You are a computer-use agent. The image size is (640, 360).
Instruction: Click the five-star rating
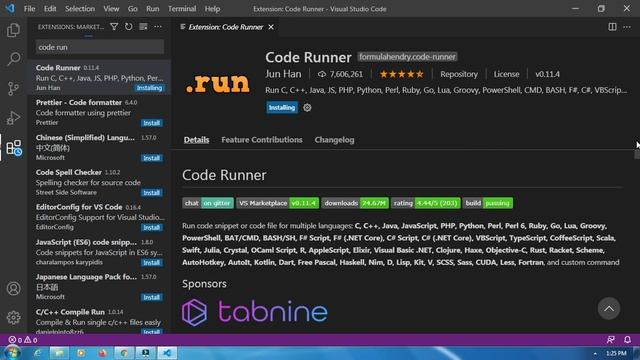pyautogui.click(x=402, y=74)
